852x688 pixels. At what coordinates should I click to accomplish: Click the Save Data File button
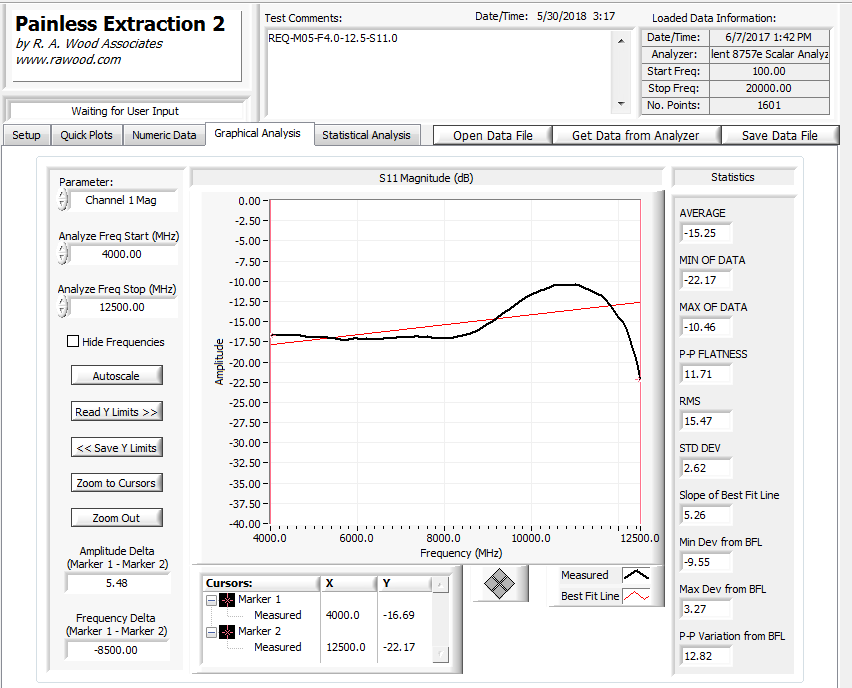[780, 136]
